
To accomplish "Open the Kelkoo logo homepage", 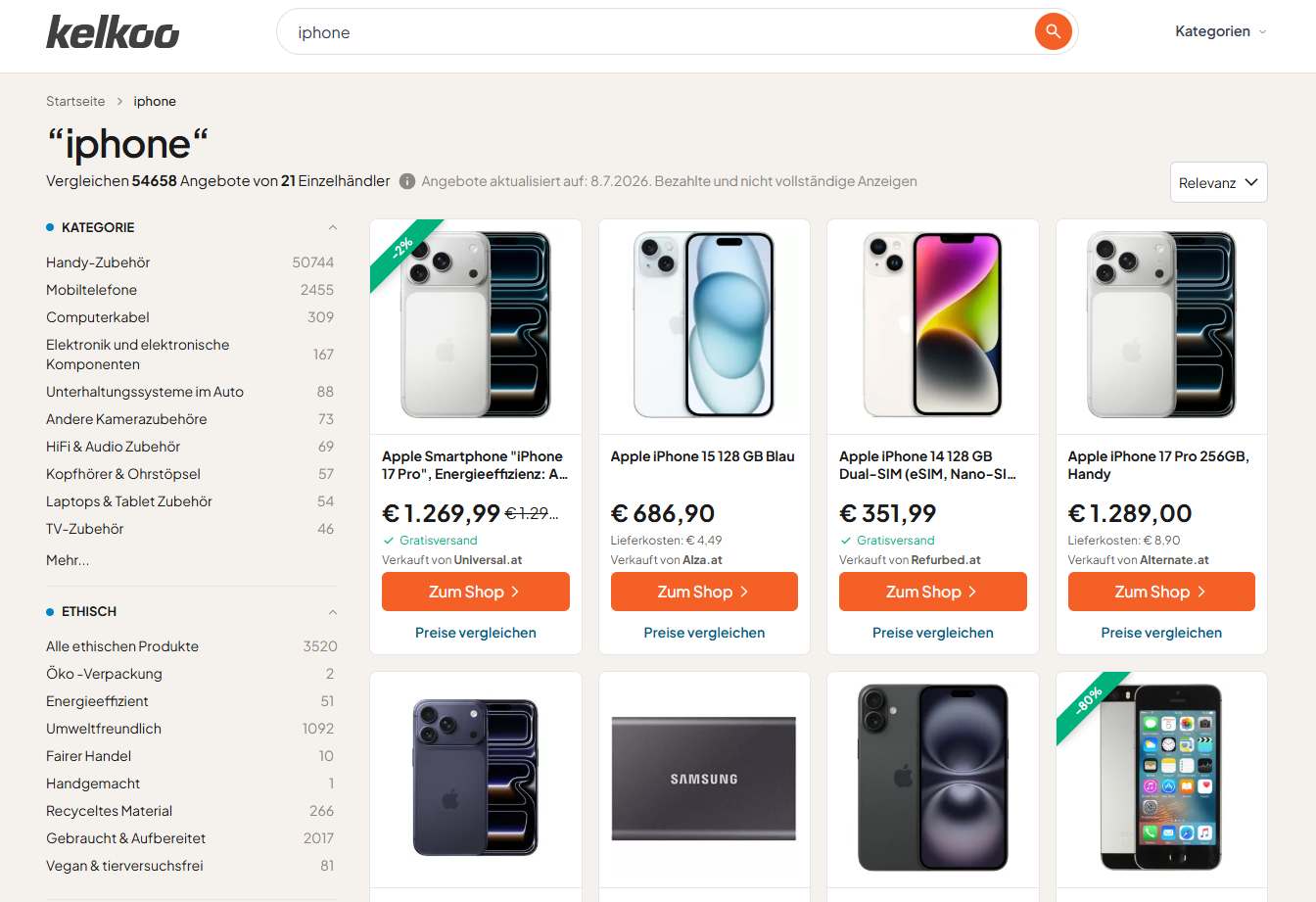I will [x=113, y=32].
